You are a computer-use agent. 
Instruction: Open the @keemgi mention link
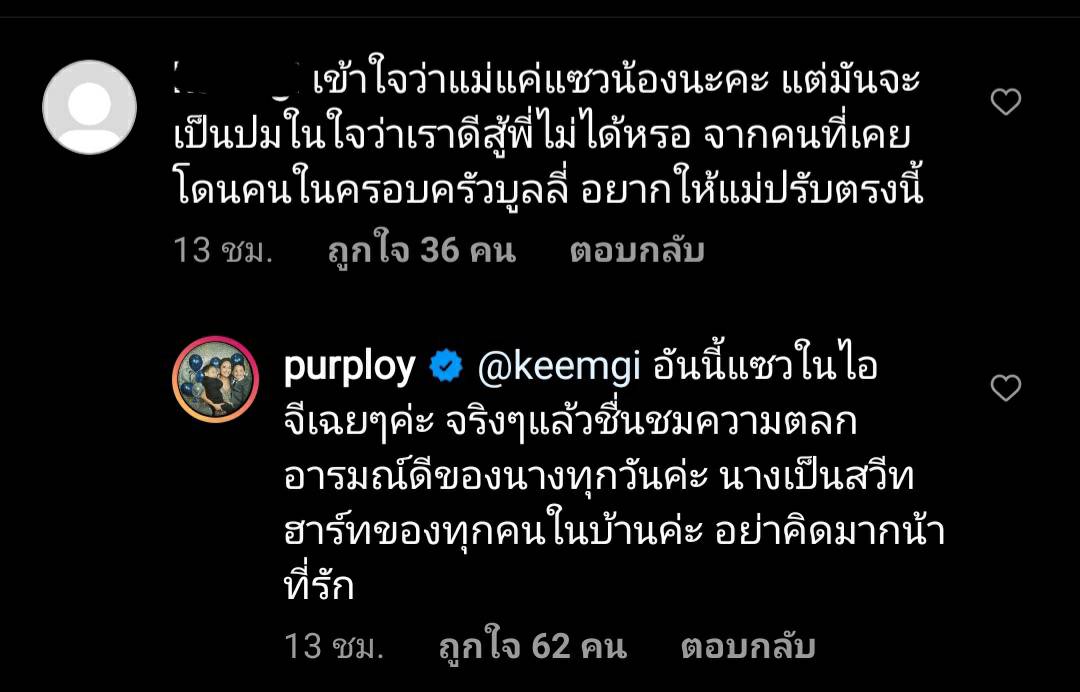[x=559, y=367]
